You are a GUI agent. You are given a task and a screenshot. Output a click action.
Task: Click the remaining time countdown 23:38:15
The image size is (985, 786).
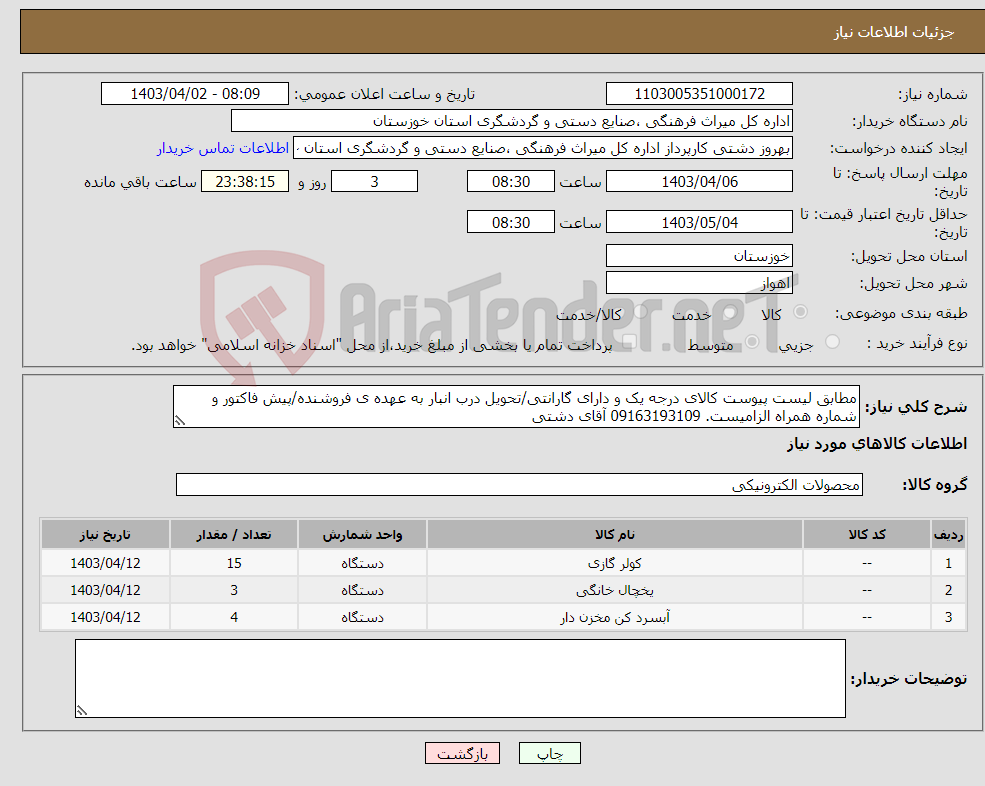pyautogui.click(x=245, y=182)
